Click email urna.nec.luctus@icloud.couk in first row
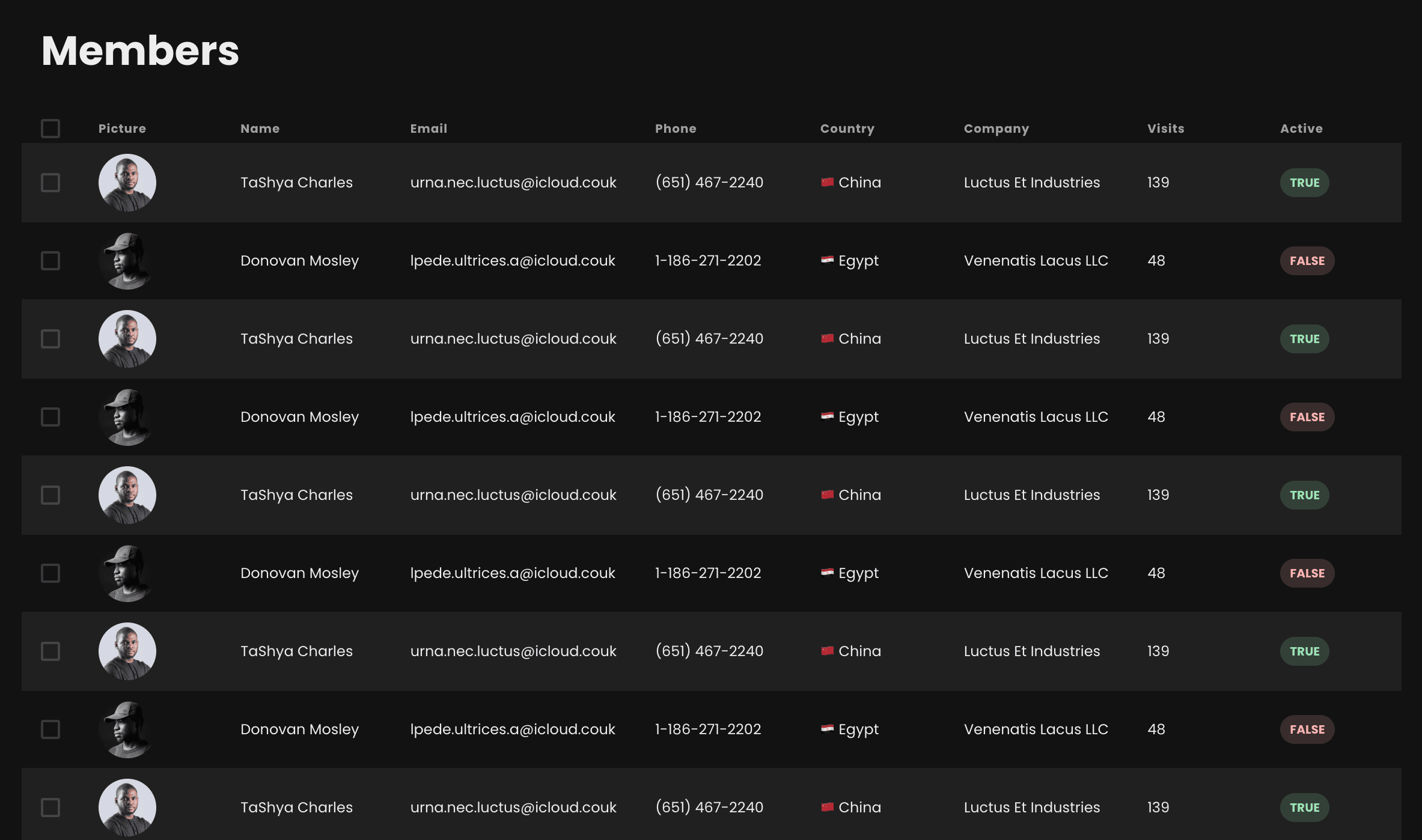1422x840 pixels. coord(513,183)
